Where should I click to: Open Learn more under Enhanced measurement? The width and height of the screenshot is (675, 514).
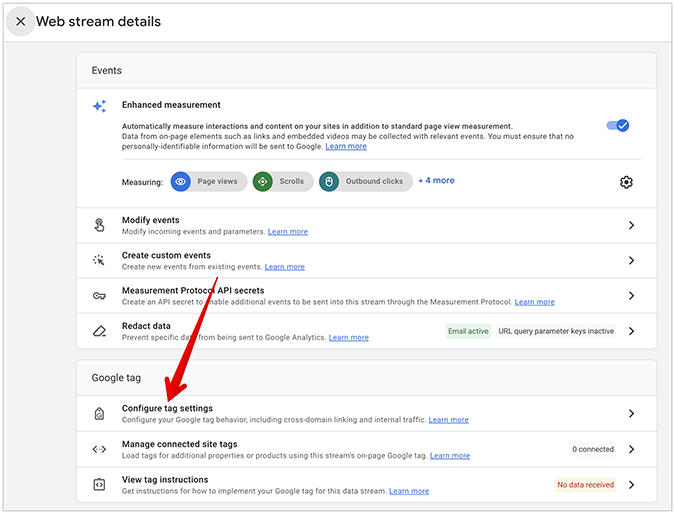(x=346, y=146)
